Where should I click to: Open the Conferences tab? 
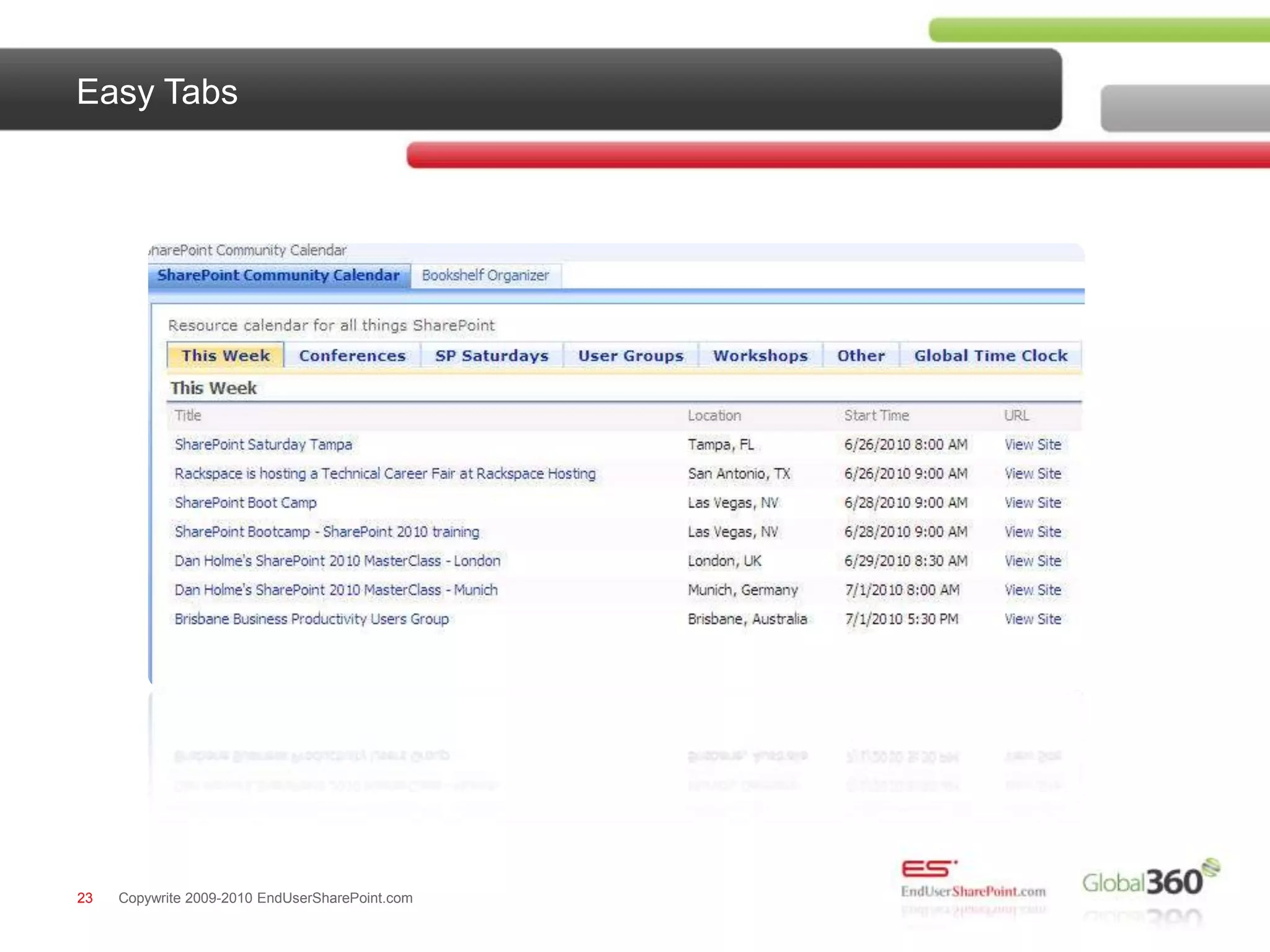[x=352, y=356]
